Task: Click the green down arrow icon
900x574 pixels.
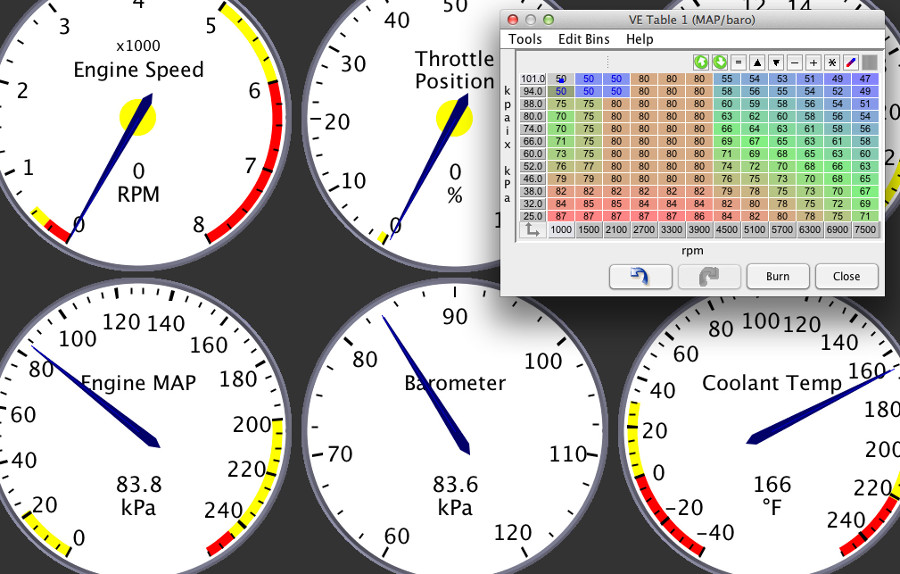Action: click(720, 62)
